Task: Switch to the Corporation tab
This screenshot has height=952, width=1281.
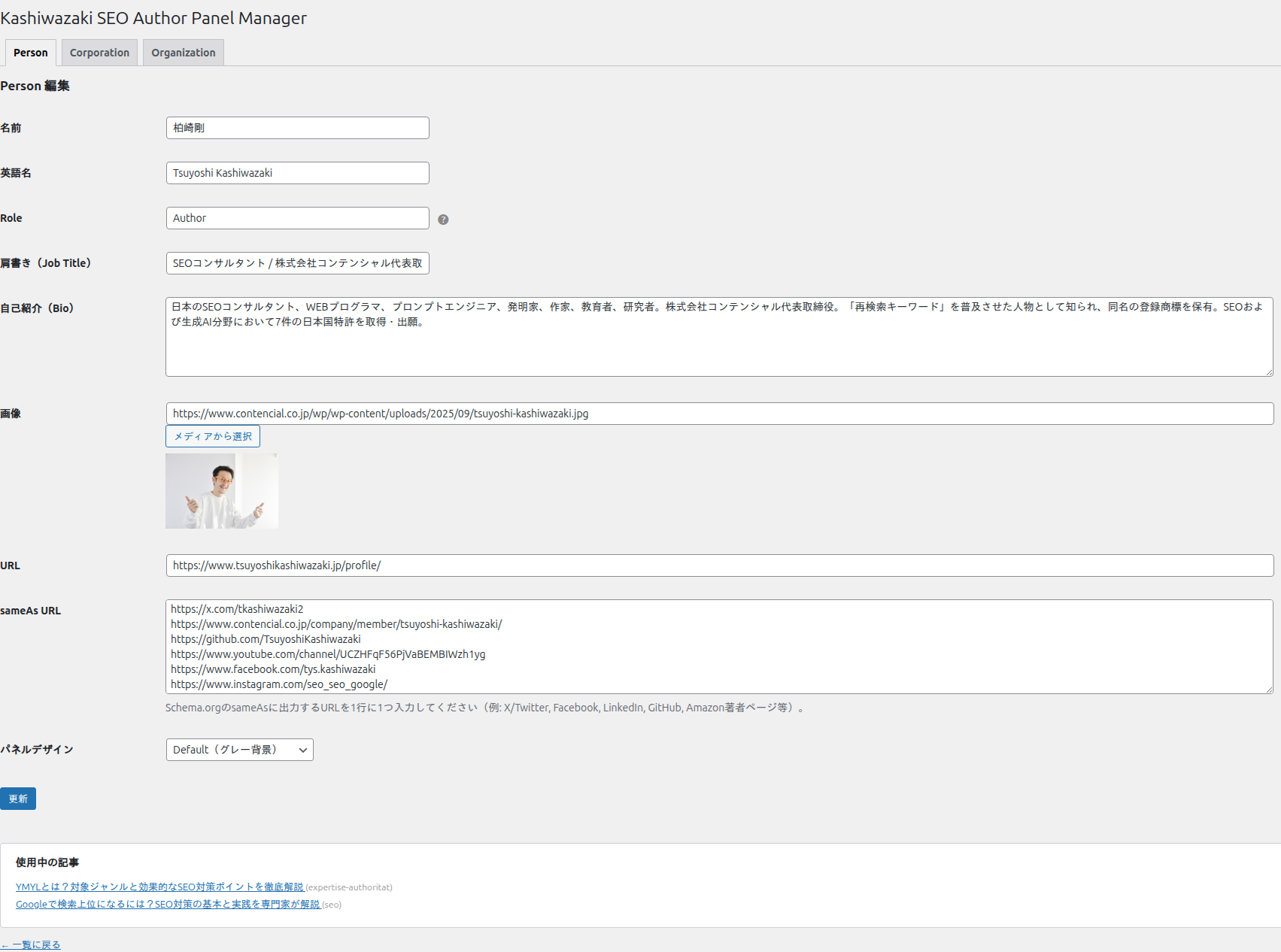Action: pyautogui.click(x=99, y=53)
